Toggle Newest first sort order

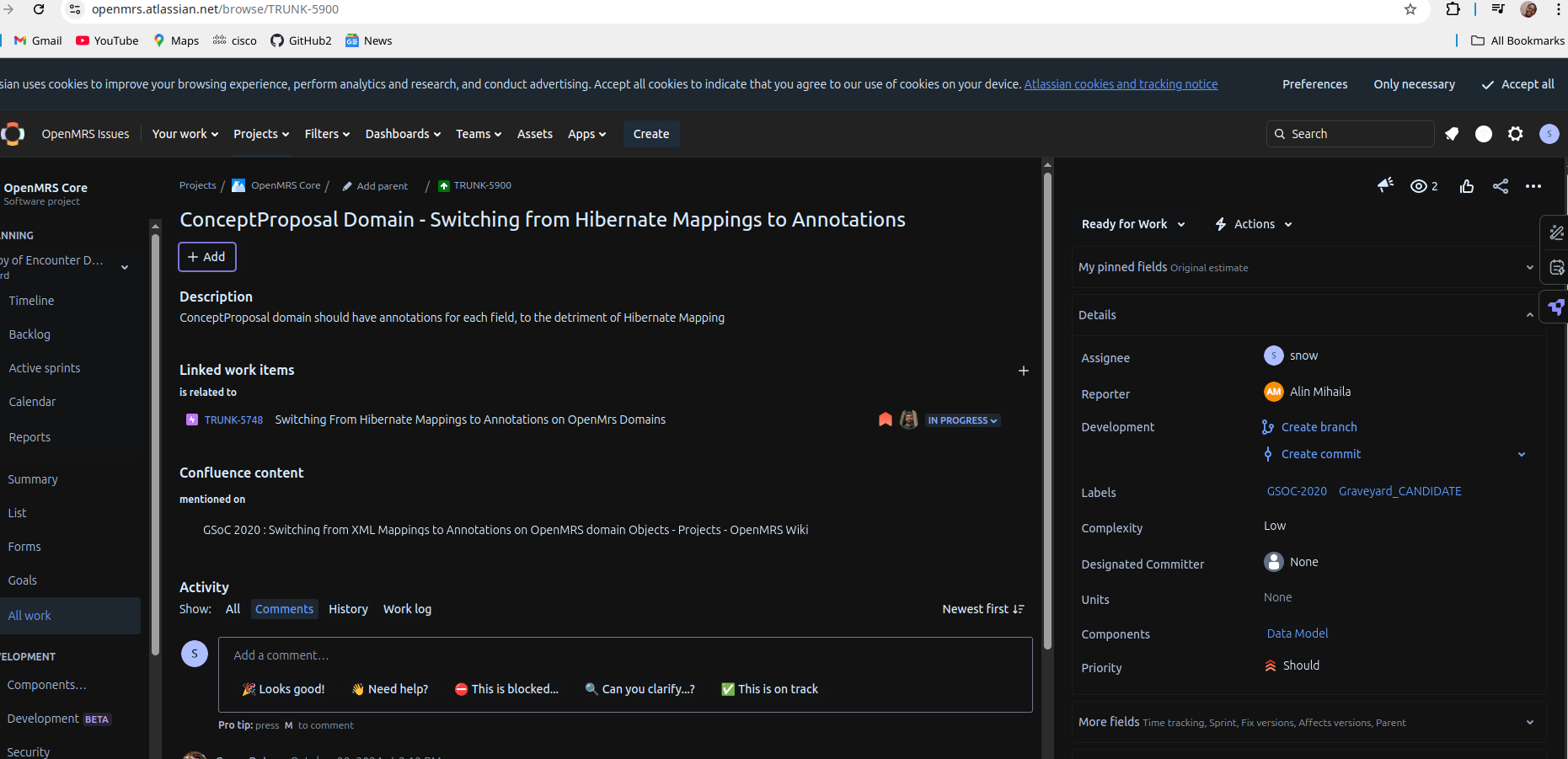pos(983,609)
